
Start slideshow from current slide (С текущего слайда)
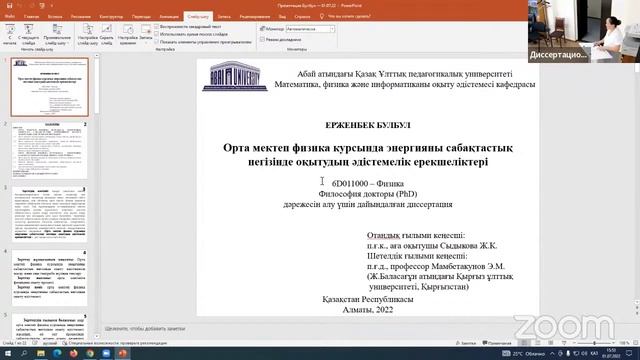point(29,35)
